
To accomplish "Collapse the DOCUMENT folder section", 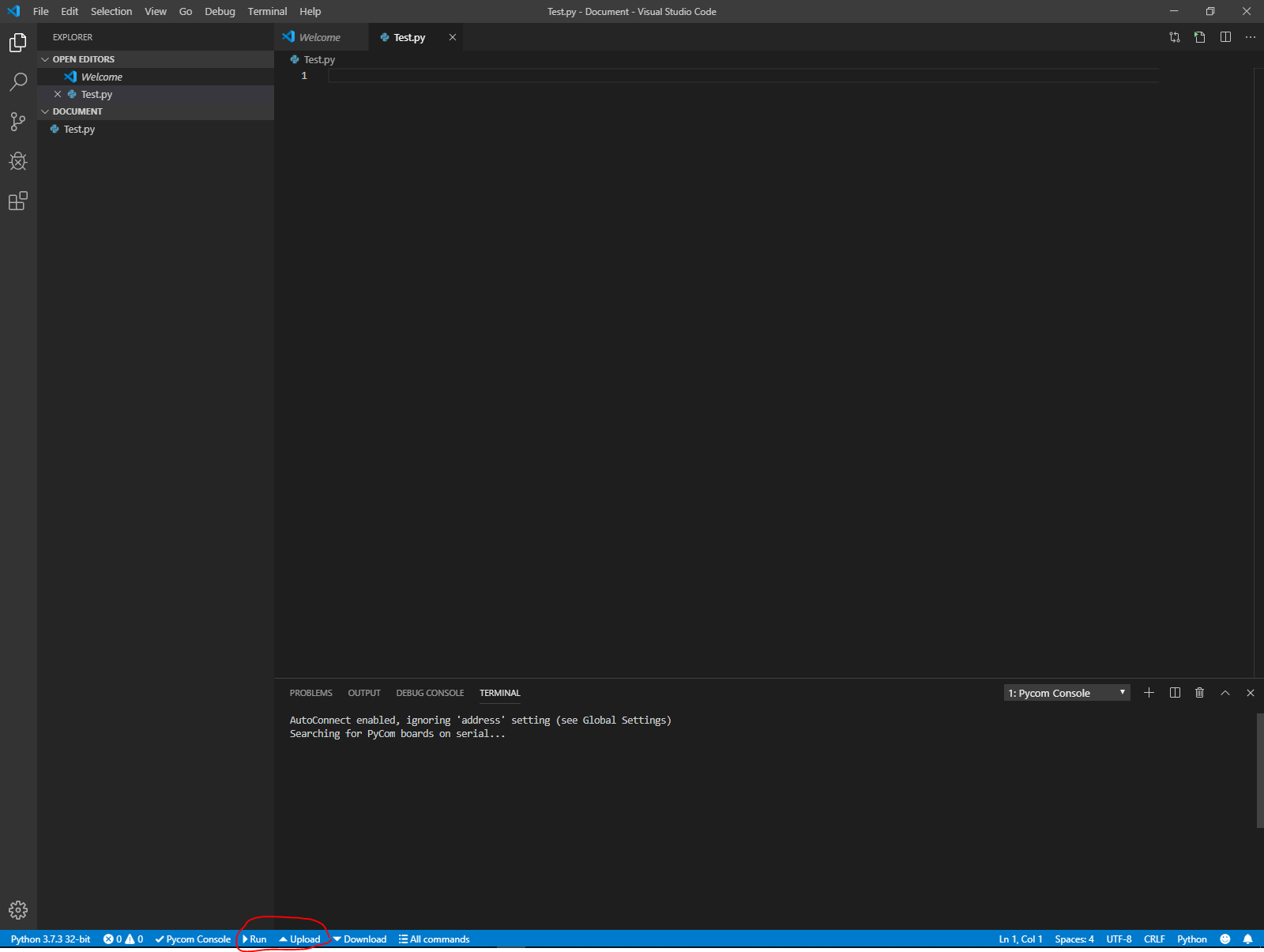I will pyautogui.click(x=77, y=111).
